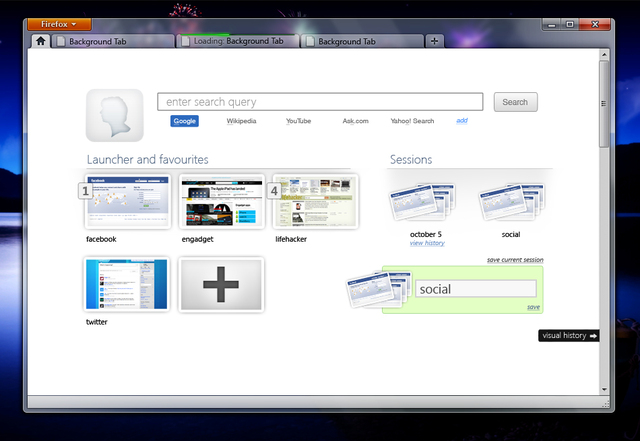640x441 pixels.
Task: Select Google as search engine
Action: pos(184,121)
